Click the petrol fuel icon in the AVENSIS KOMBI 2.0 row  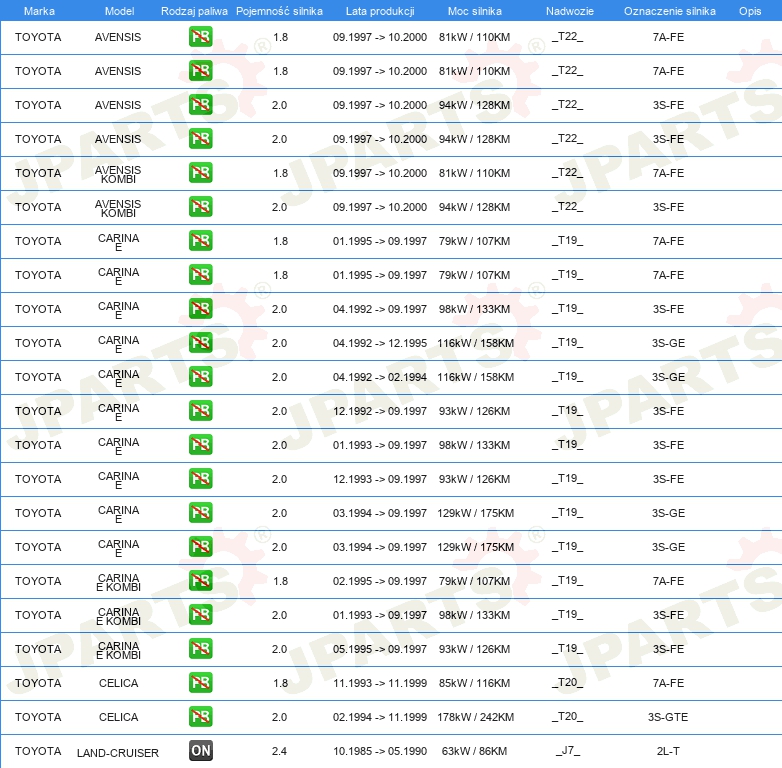coord(200,206)
